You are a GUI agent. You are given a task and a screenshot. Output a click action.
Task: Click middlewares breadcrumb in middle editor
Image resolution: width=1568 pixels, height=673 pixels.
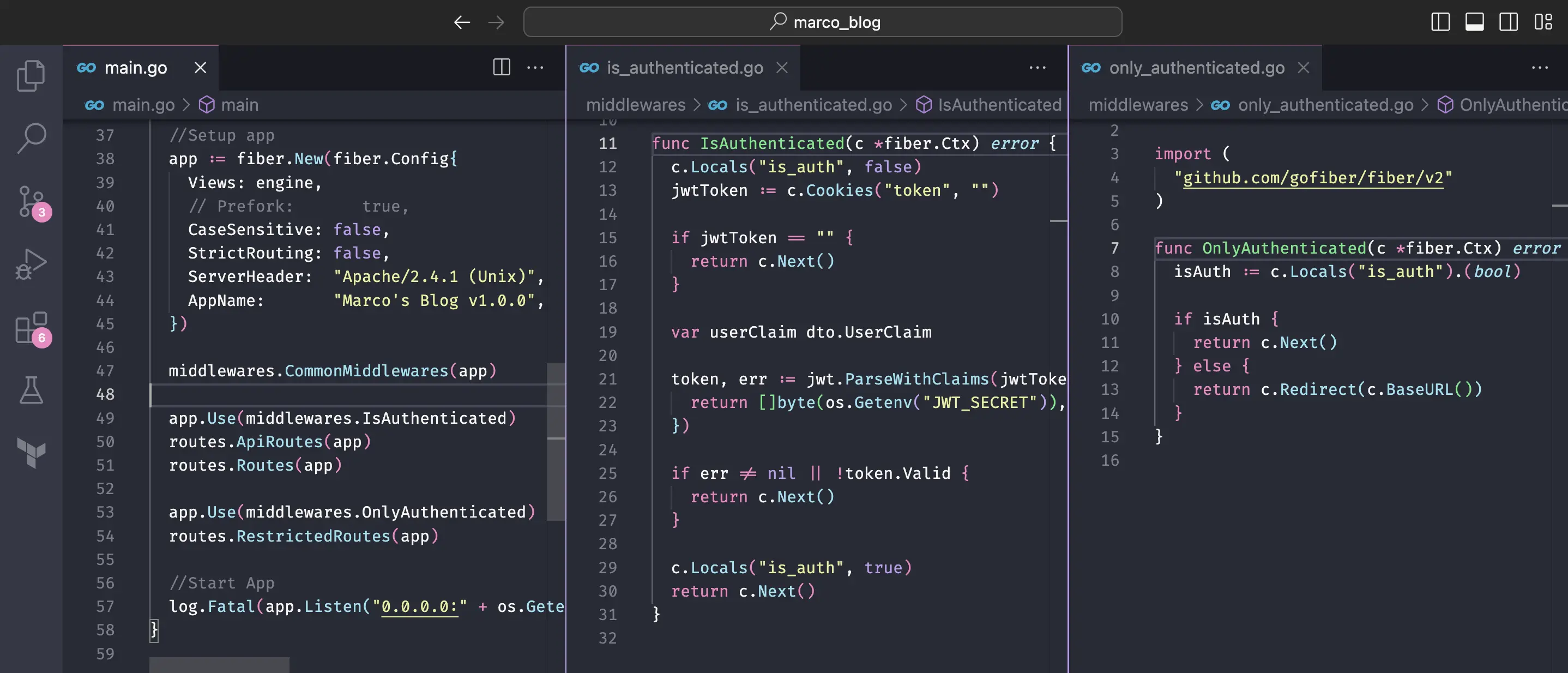pyautogui.click(x=636, y=105)
